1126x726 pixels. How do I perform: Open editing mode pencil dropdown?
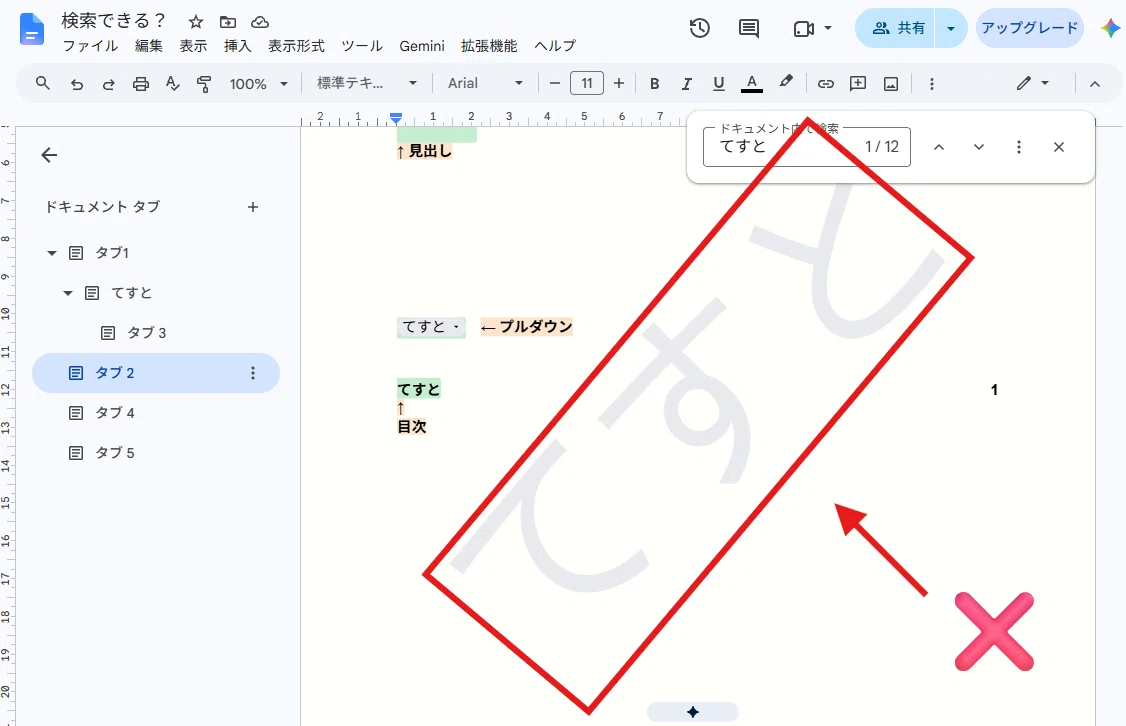coord(1033,83)
